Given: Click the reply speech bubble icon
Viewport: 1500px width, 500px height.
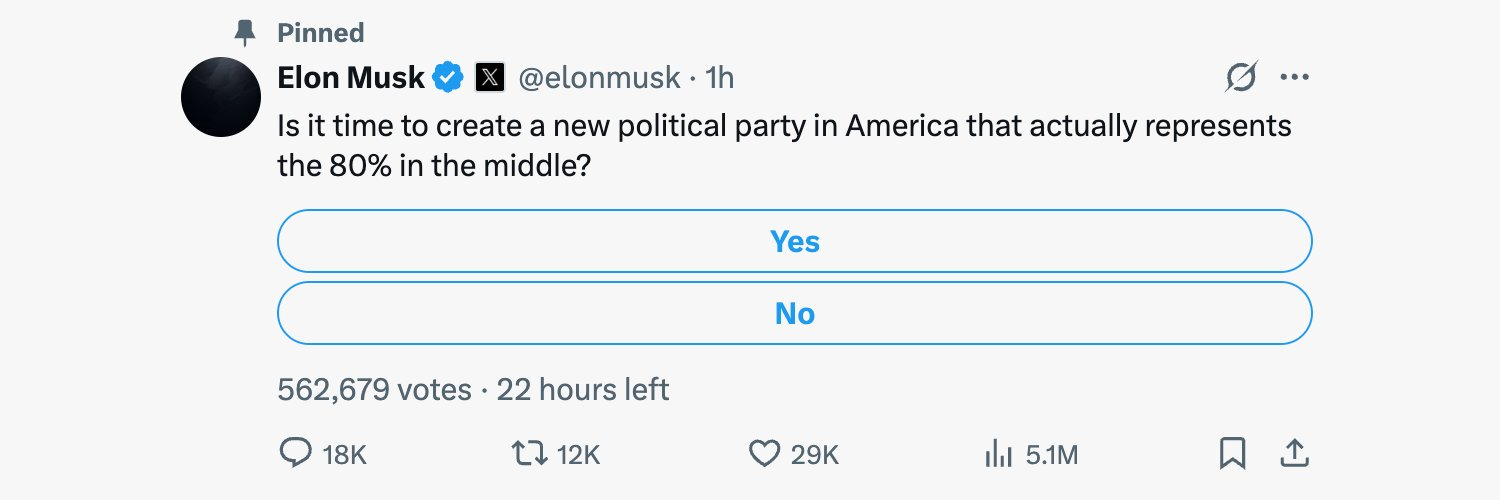Looking at the screenshot, I should pos(294,455).
